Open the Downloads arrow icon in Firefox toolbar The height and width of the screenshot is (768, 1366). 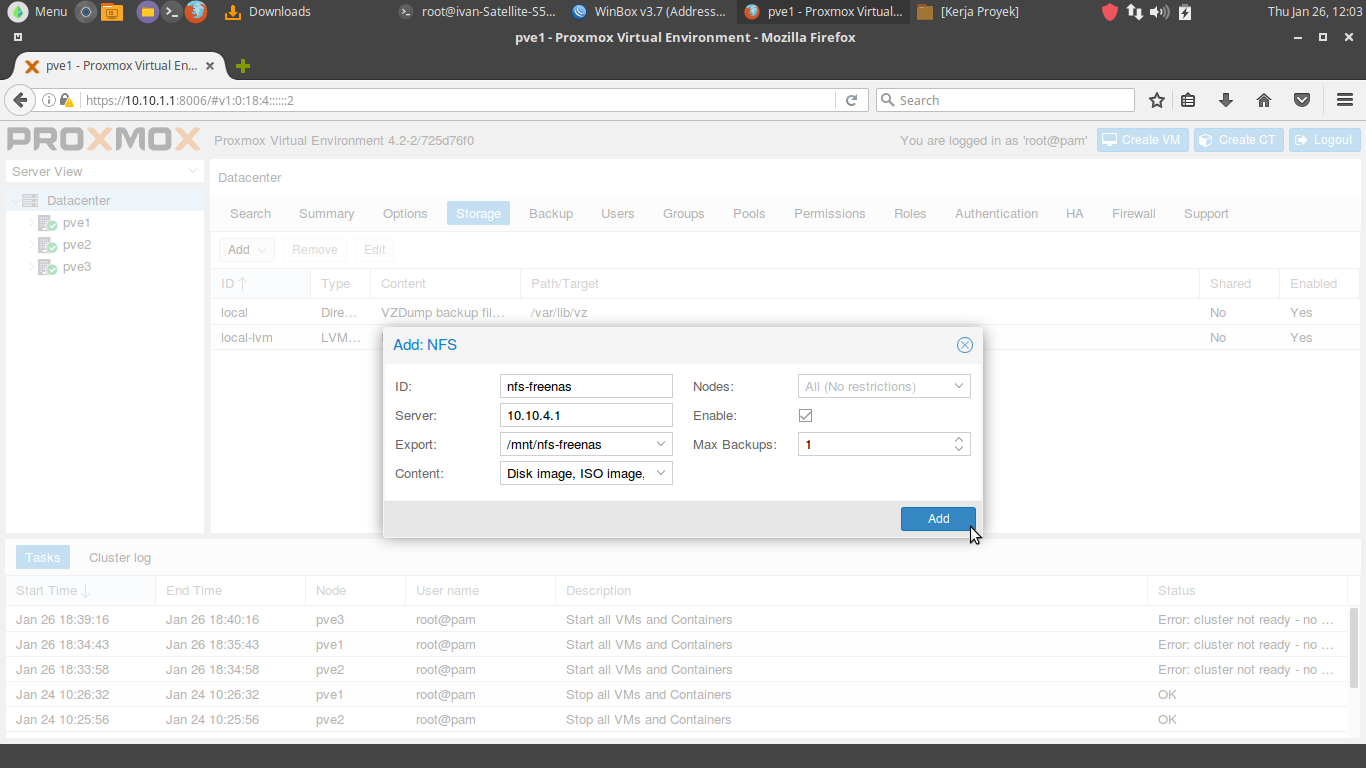tap(1226, 100)
